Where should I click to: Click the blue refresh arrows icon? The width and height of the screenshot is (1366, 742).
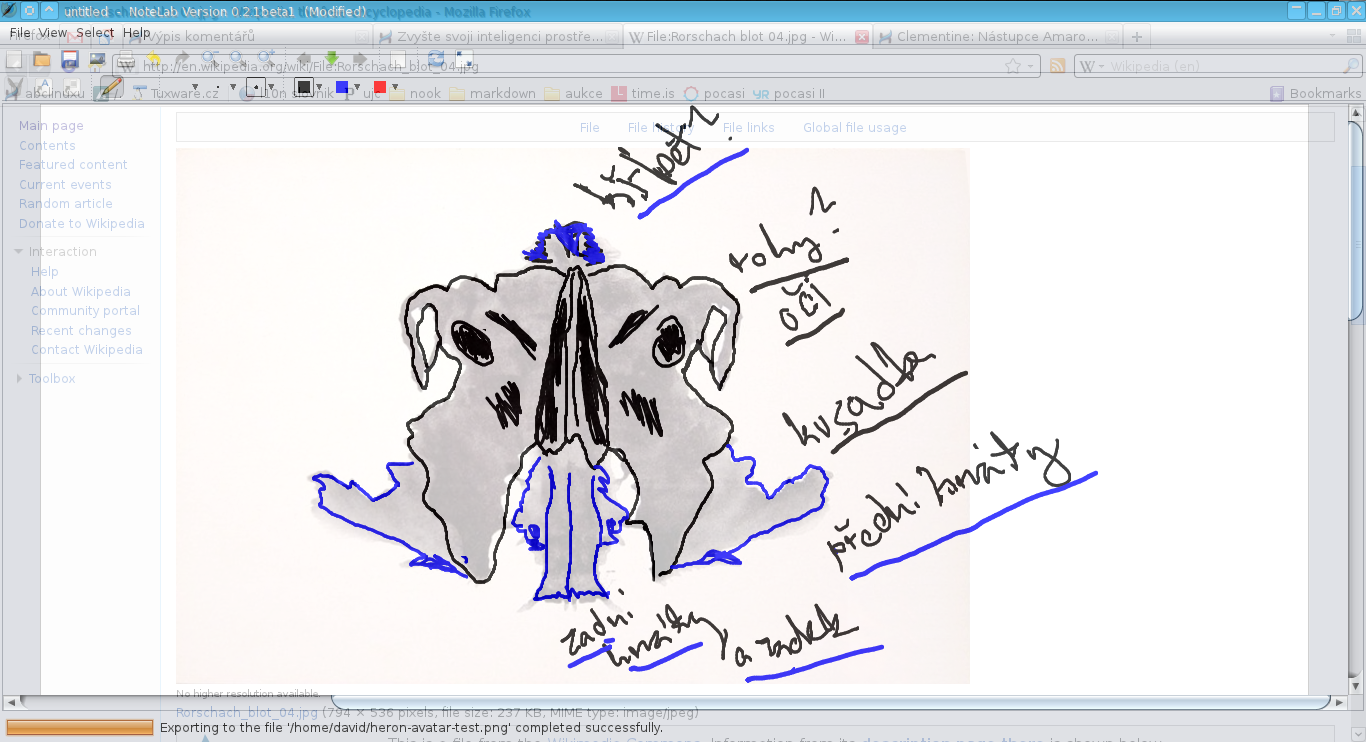(x=436, y=60)
